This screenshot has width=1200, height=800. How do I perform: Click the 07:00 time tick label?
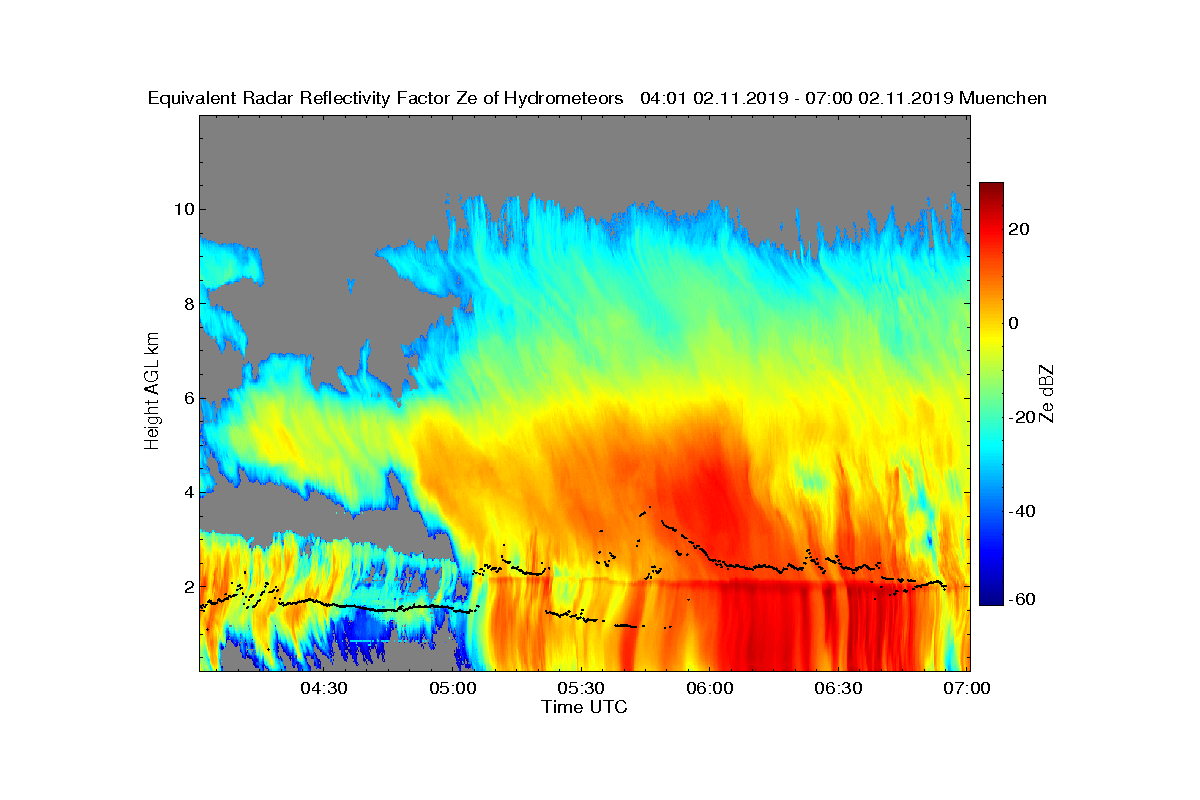(967, 688)
